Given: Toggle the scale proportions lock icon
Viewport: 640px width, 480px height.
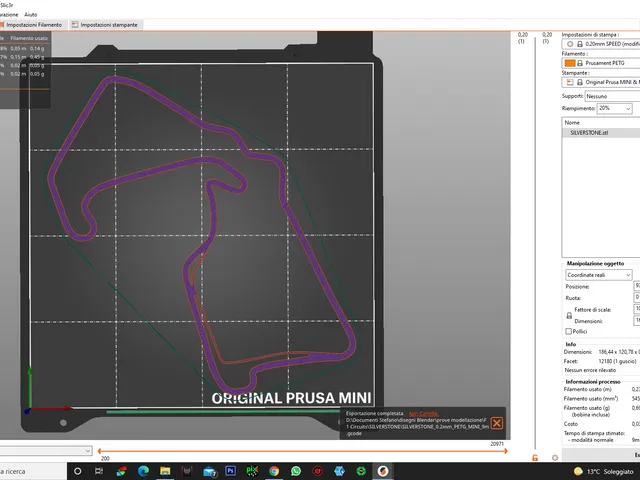Looking at the screenshot, I should pos(569,316).
